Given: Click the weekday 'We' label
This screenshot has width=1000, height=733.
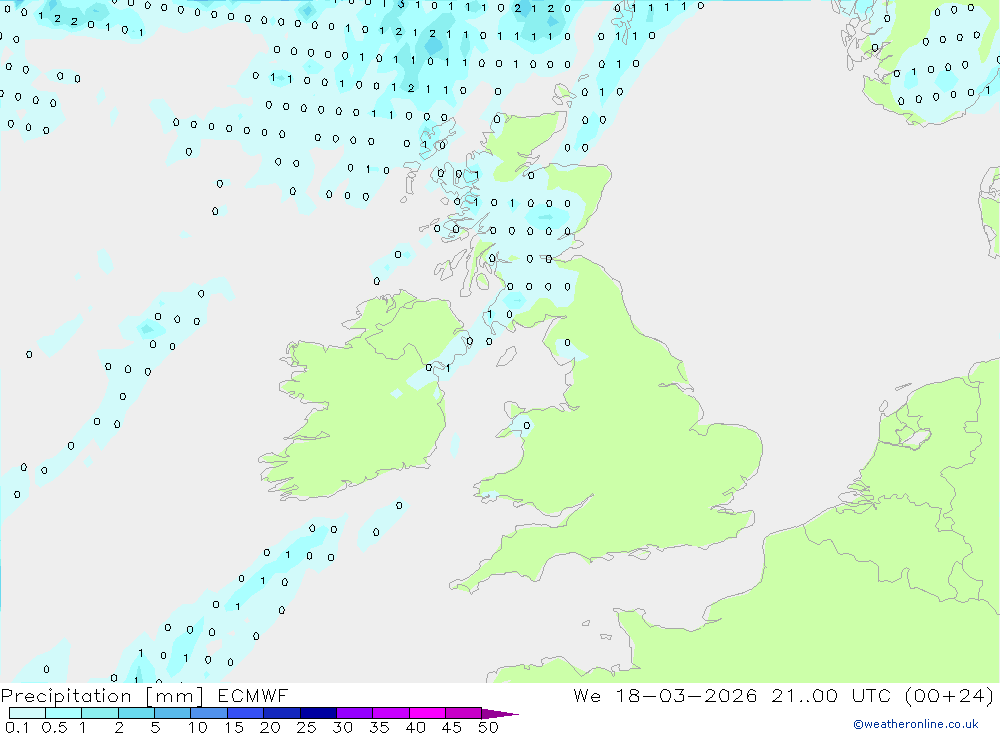Looking at the screenshot, I should [x=587, y=695].
